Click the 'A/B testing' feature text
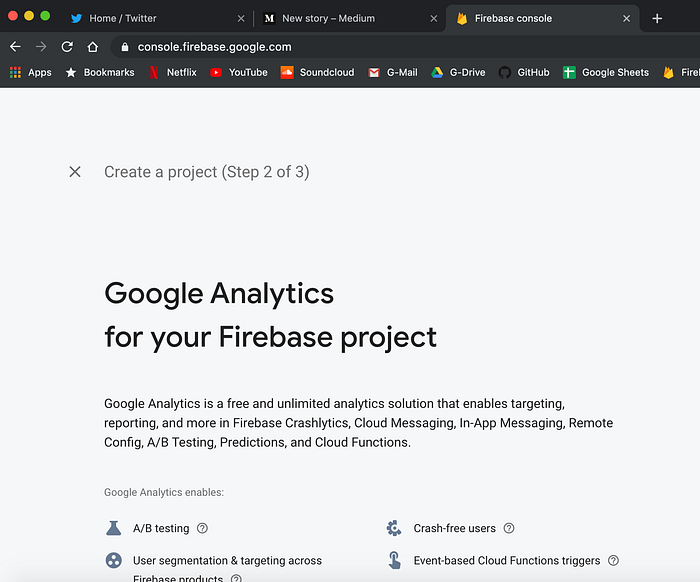Viewport: 700px width, 582px height. point(161,528)
